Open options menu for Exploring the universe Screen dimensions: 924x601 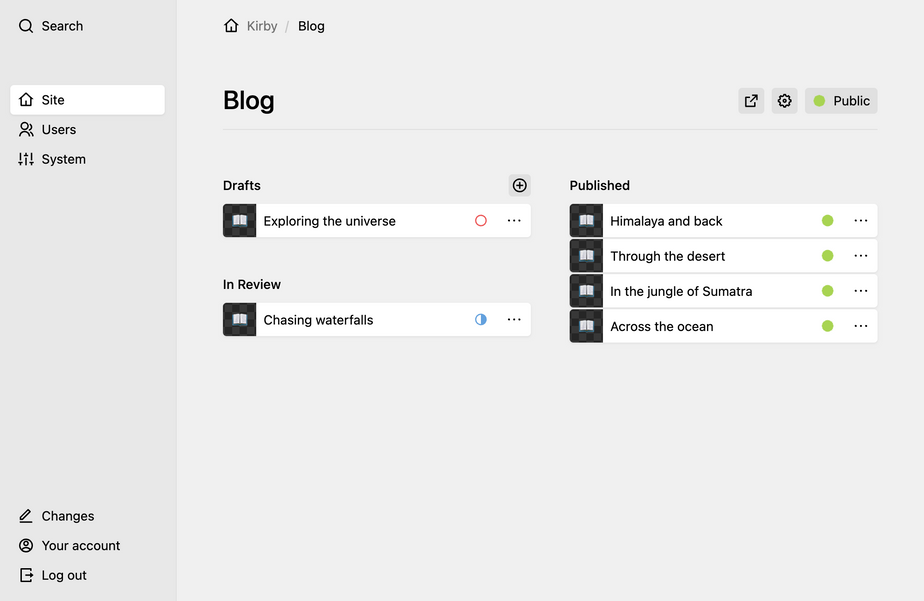pyautogui.click(x=514, y=221)
